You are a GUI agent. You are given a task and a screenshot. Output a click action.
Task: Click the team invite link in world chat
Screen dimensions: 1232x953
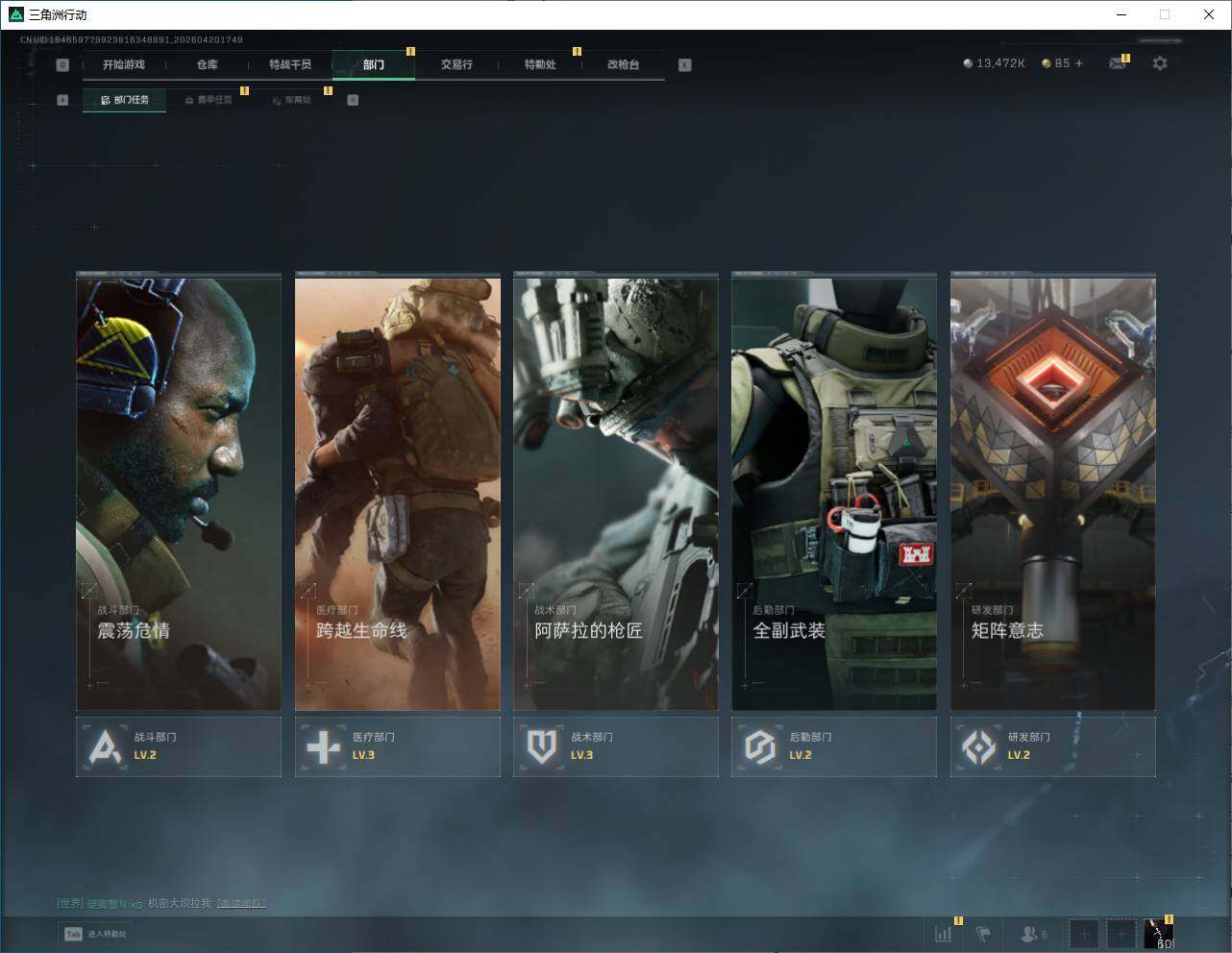click(241, 904)
